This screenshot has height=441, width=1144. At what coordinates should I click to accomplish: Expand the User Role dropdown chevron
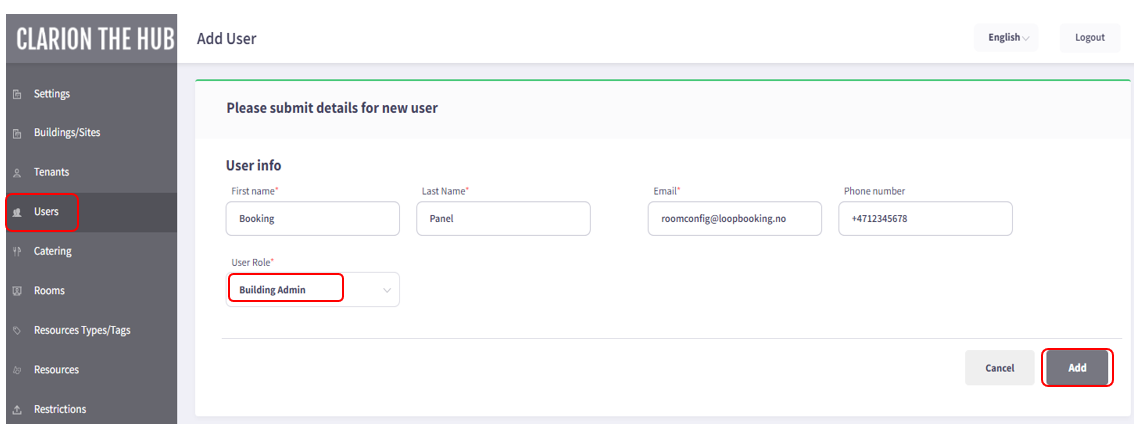tap(387, 290)
